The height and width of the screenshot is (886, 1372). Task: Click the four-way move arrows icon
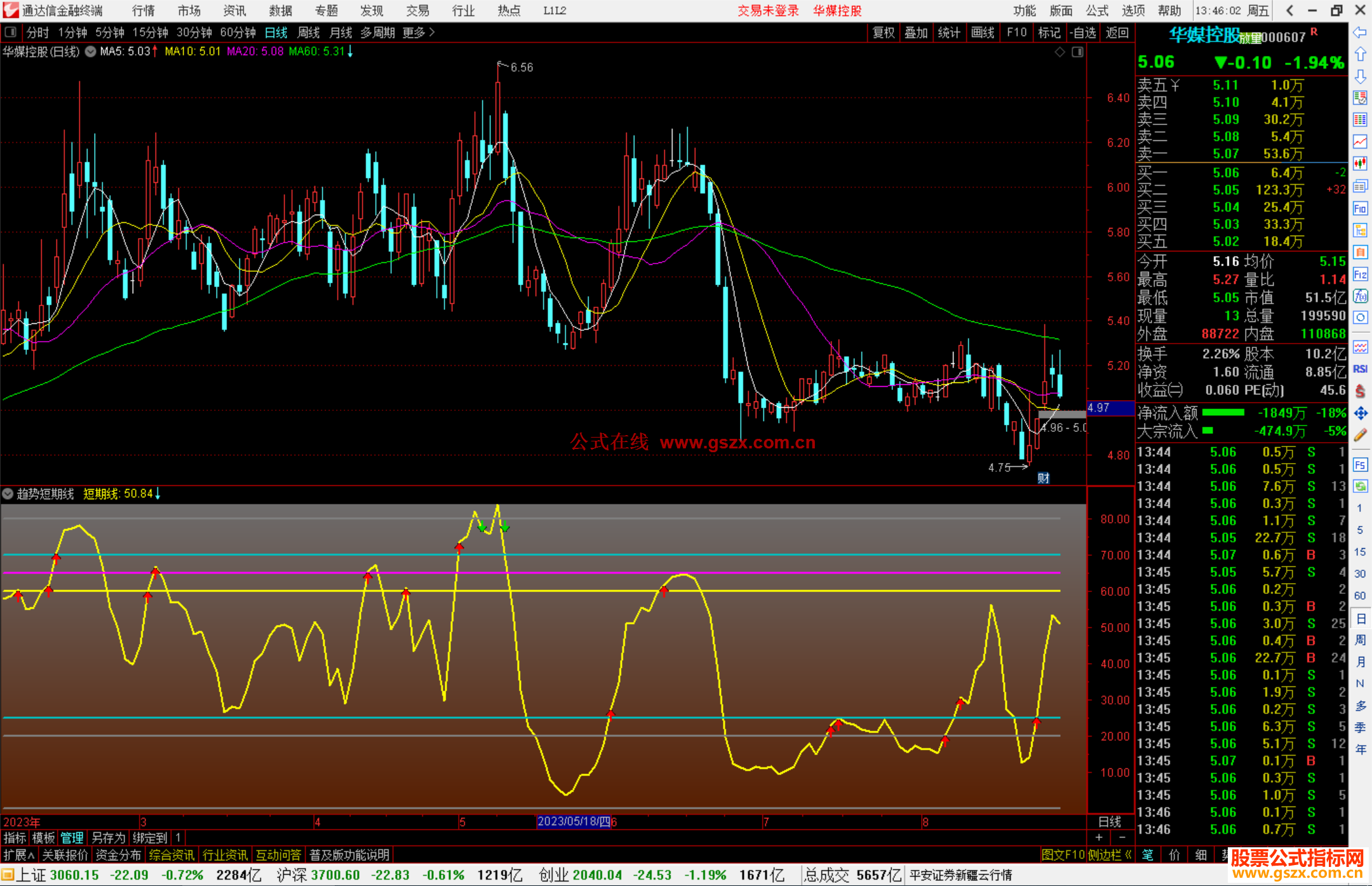(1360, 413)
